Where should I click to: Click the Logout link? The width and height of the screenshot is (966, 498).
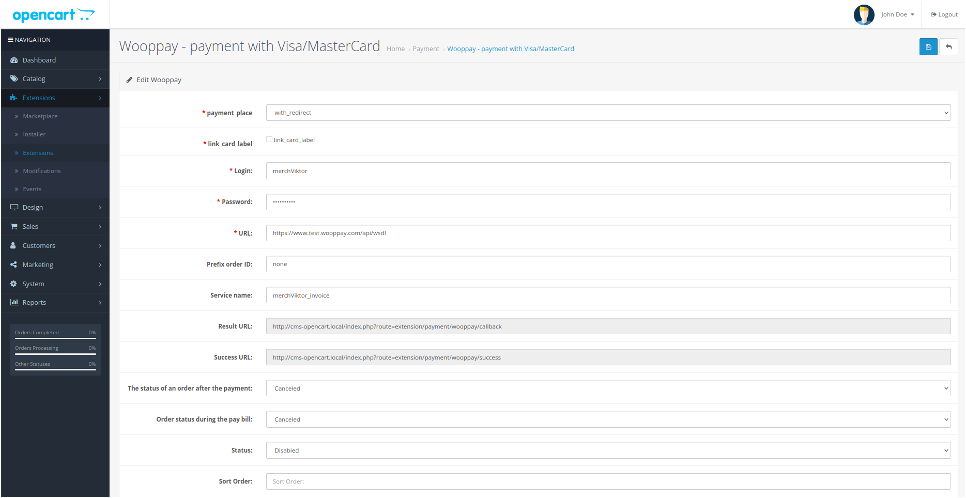pyautogui.click(x=944, y=14)
